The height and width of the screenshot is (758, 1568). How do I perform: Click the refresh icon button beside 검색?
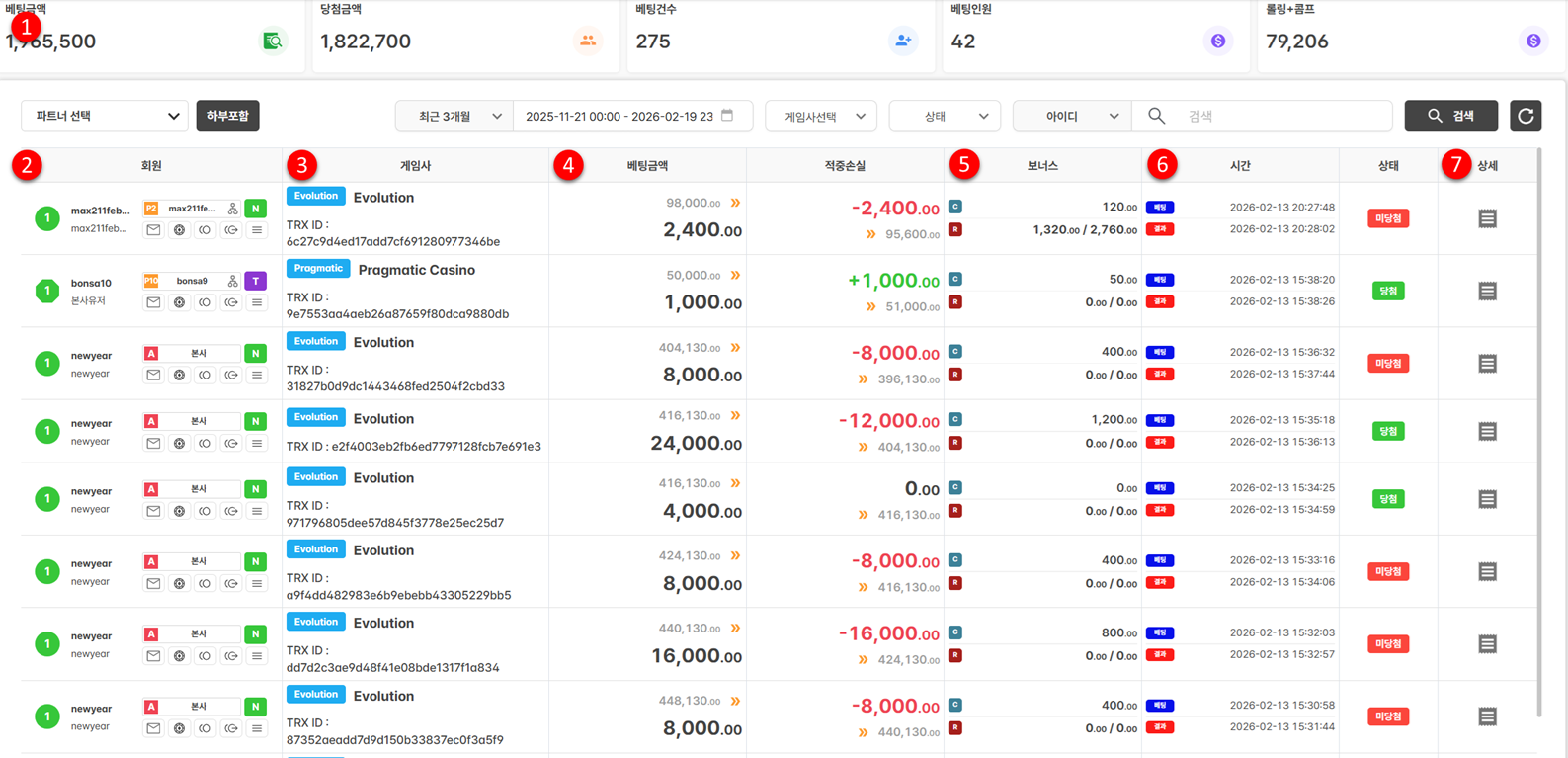pos(1526,116)
